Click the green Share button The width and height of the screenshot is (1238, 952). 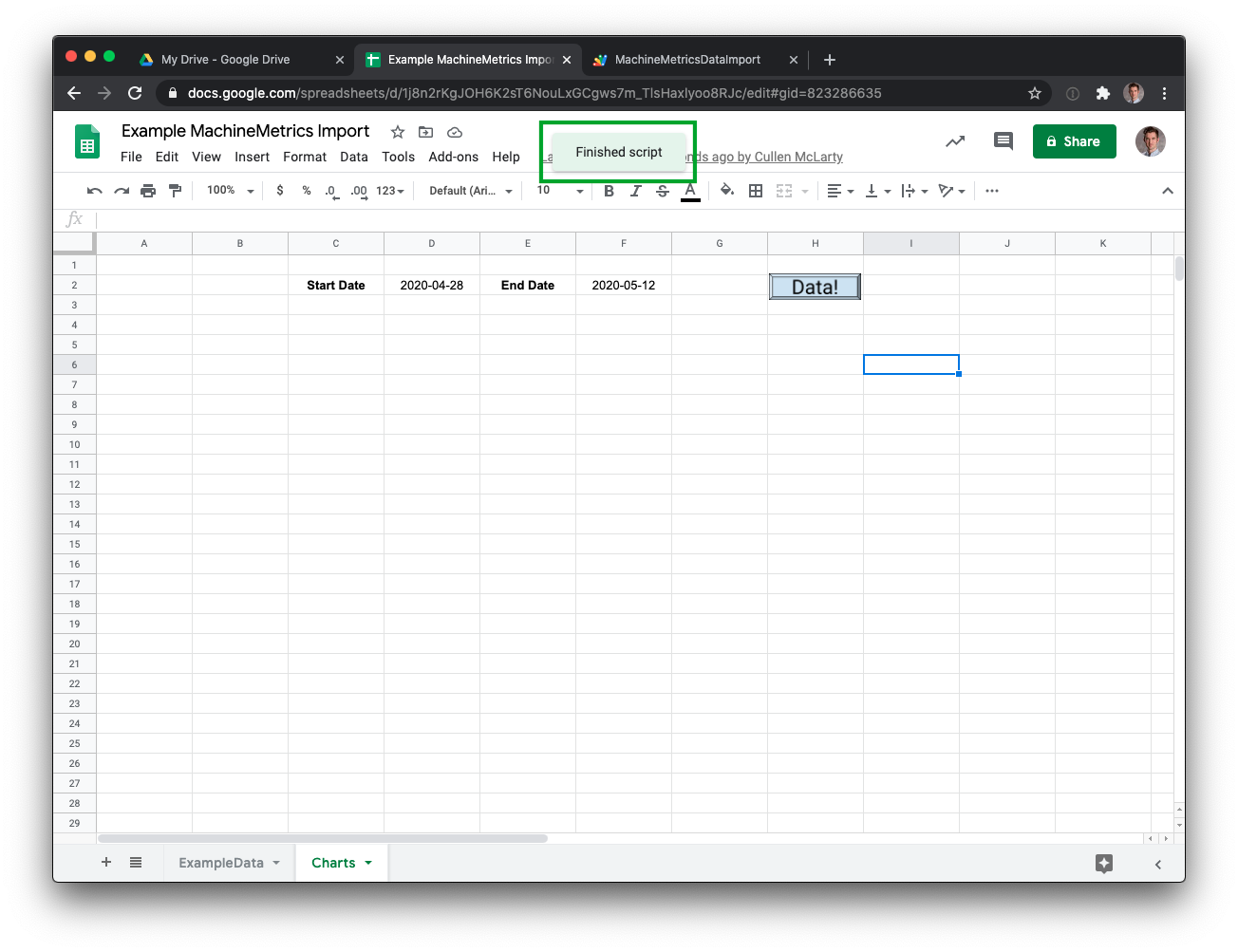(x=1074, y=141)
